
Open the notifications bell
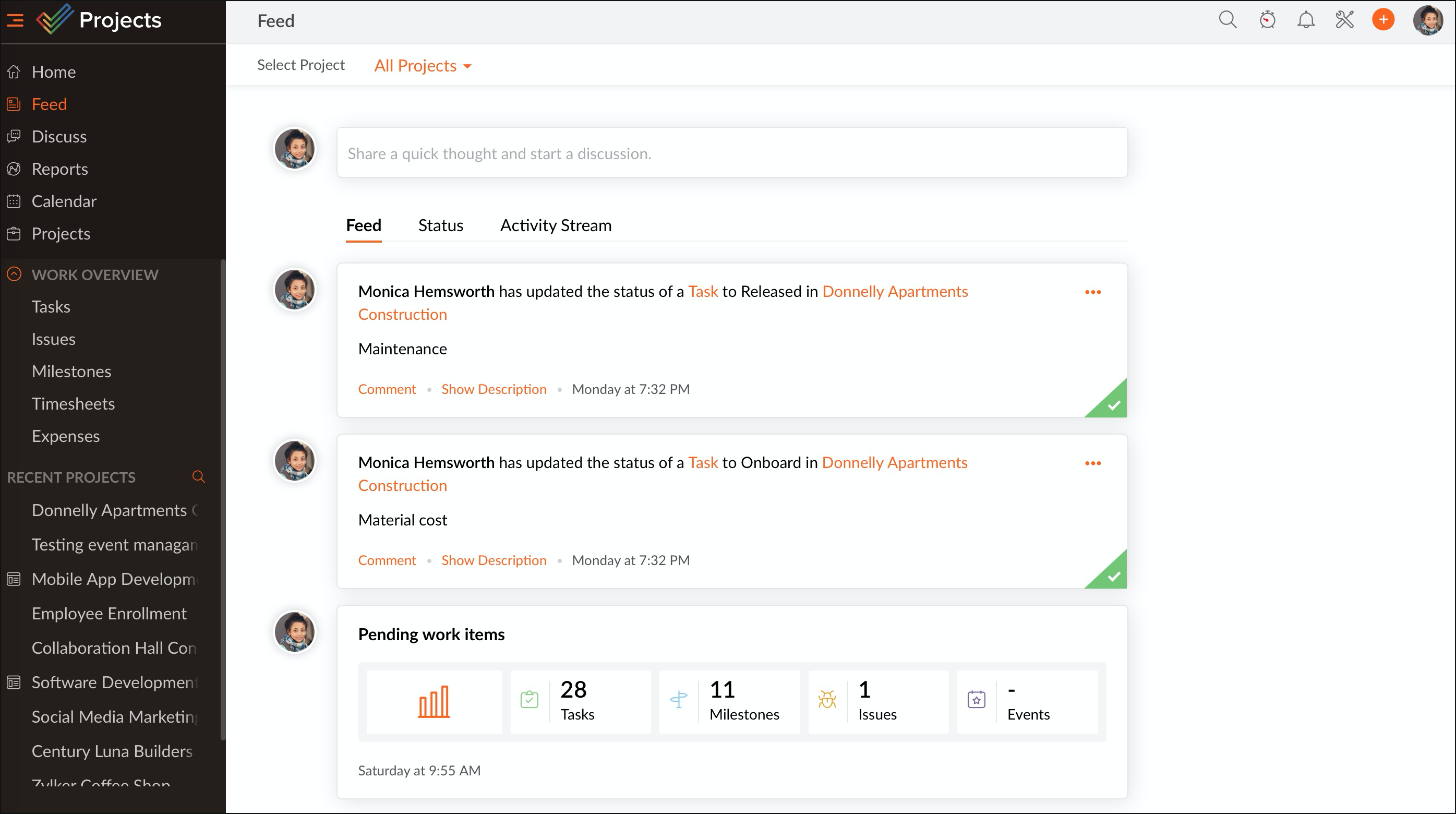point(1306,20)
